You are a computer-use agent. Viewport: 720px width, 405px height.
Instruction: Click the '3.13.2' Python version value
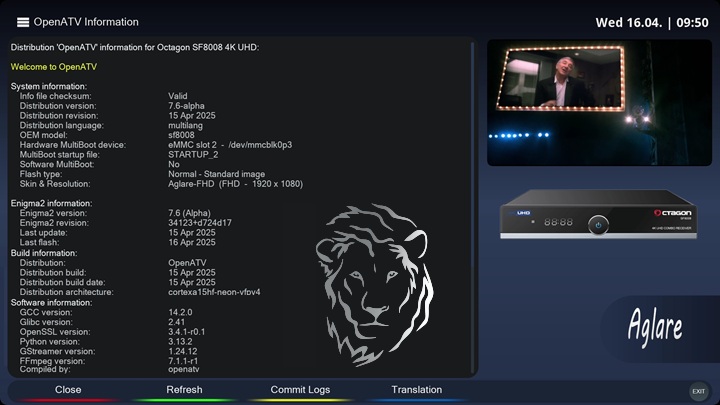[x=180, y=342]
